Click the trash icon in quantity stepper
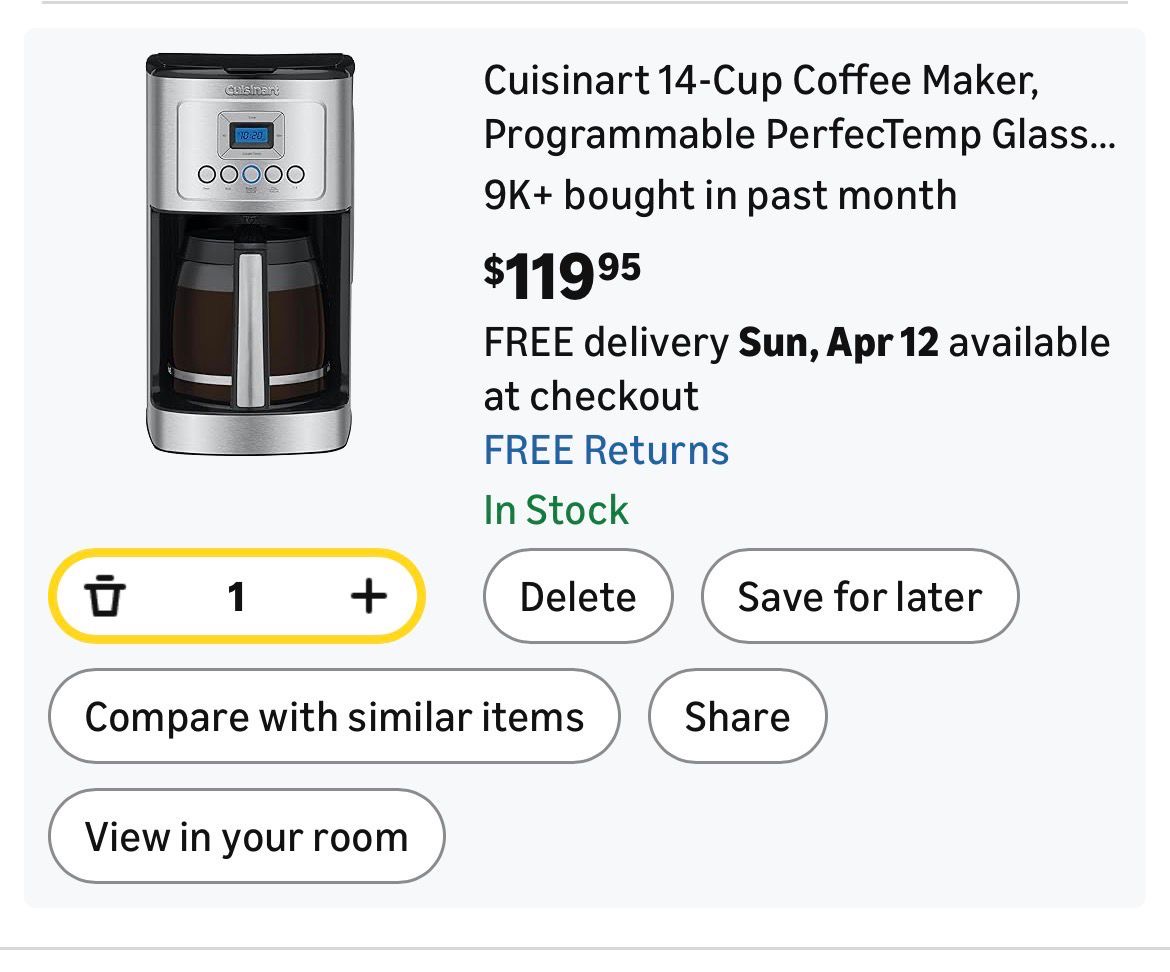The image size is (1170, 972). [x=106, y=597]
